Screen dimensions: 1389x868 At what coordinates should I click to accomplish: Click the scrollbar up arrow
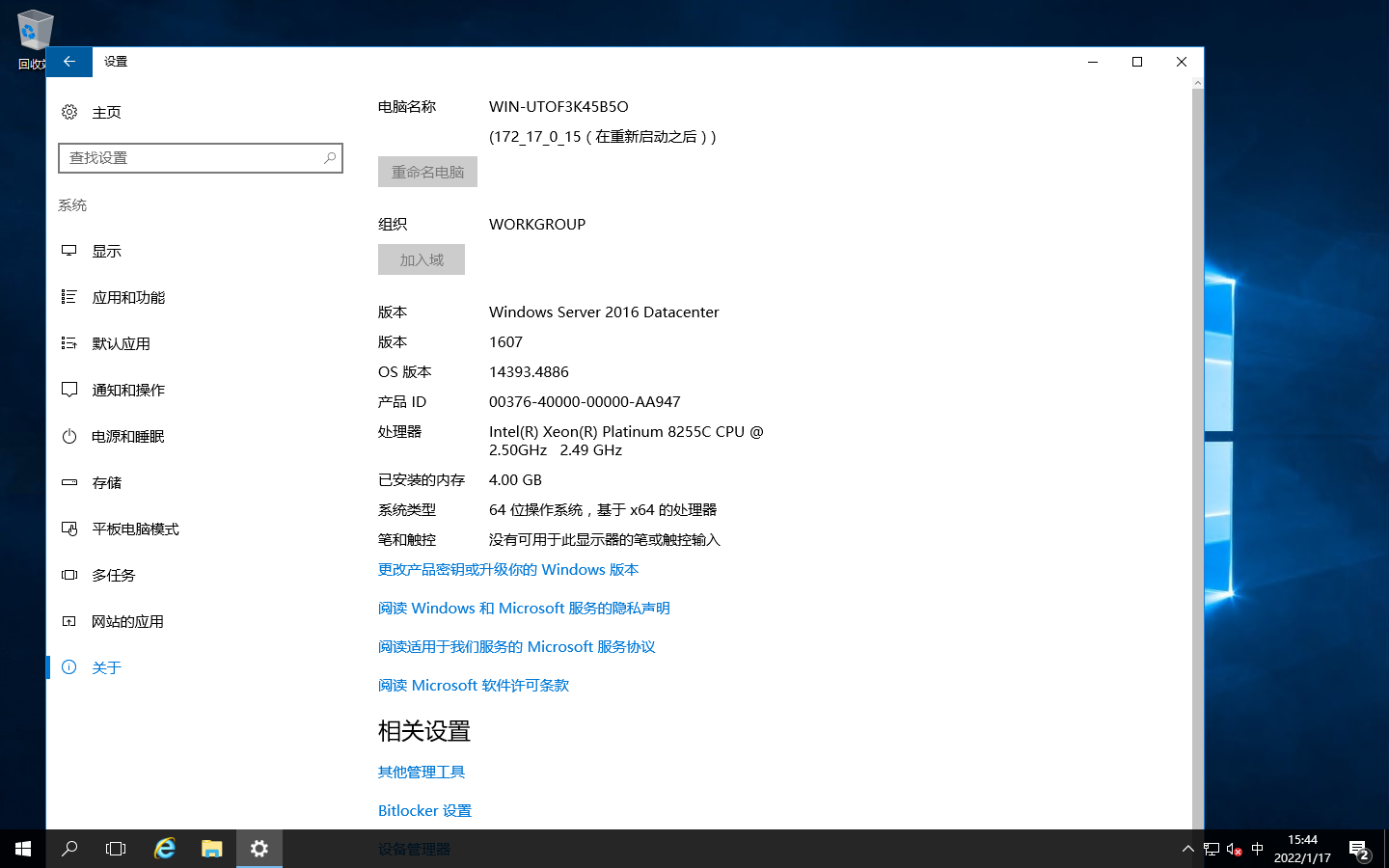point(1198,83)
